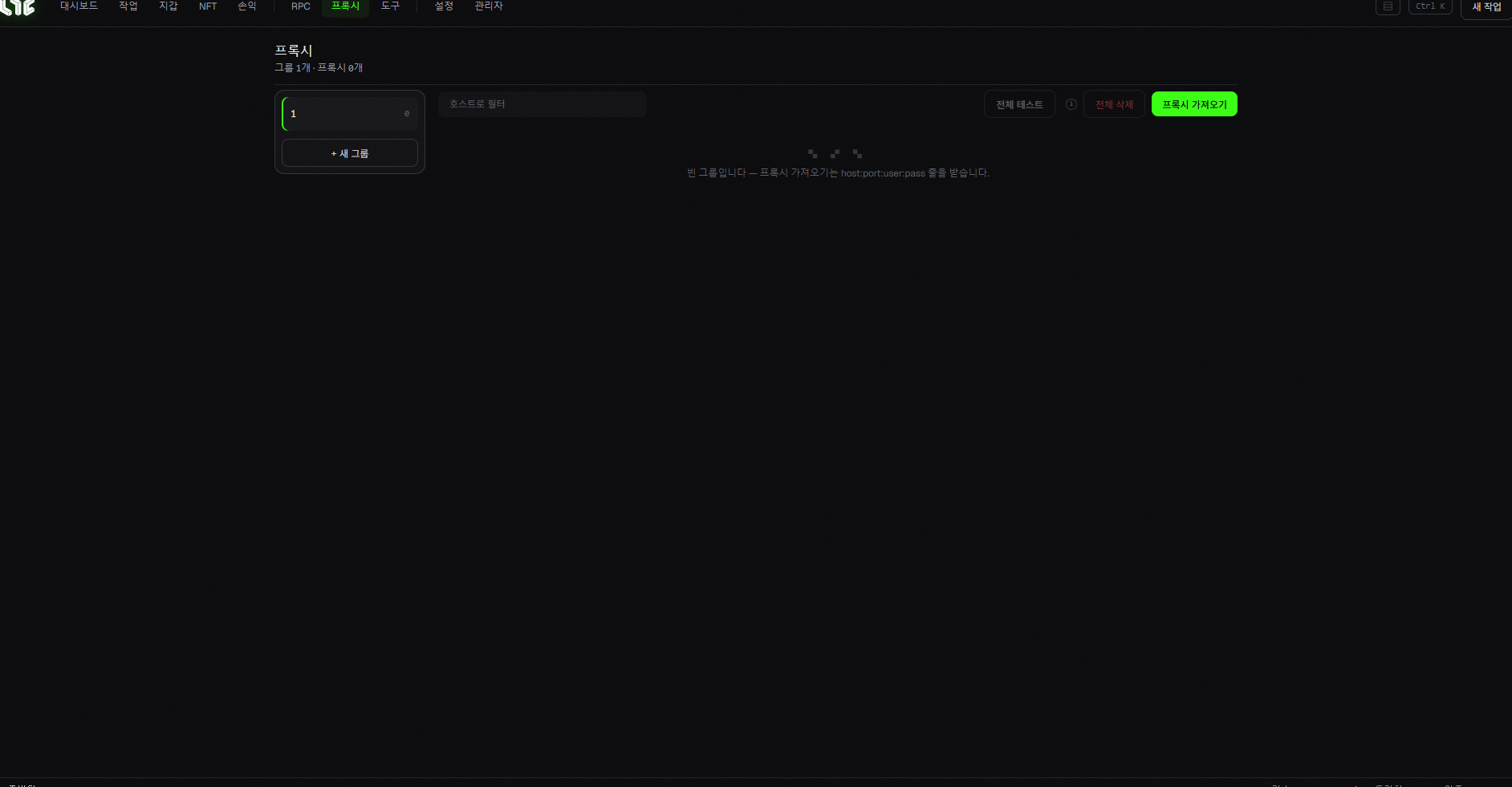
Task: Go to the 지갑 tab
Action: 169,6
